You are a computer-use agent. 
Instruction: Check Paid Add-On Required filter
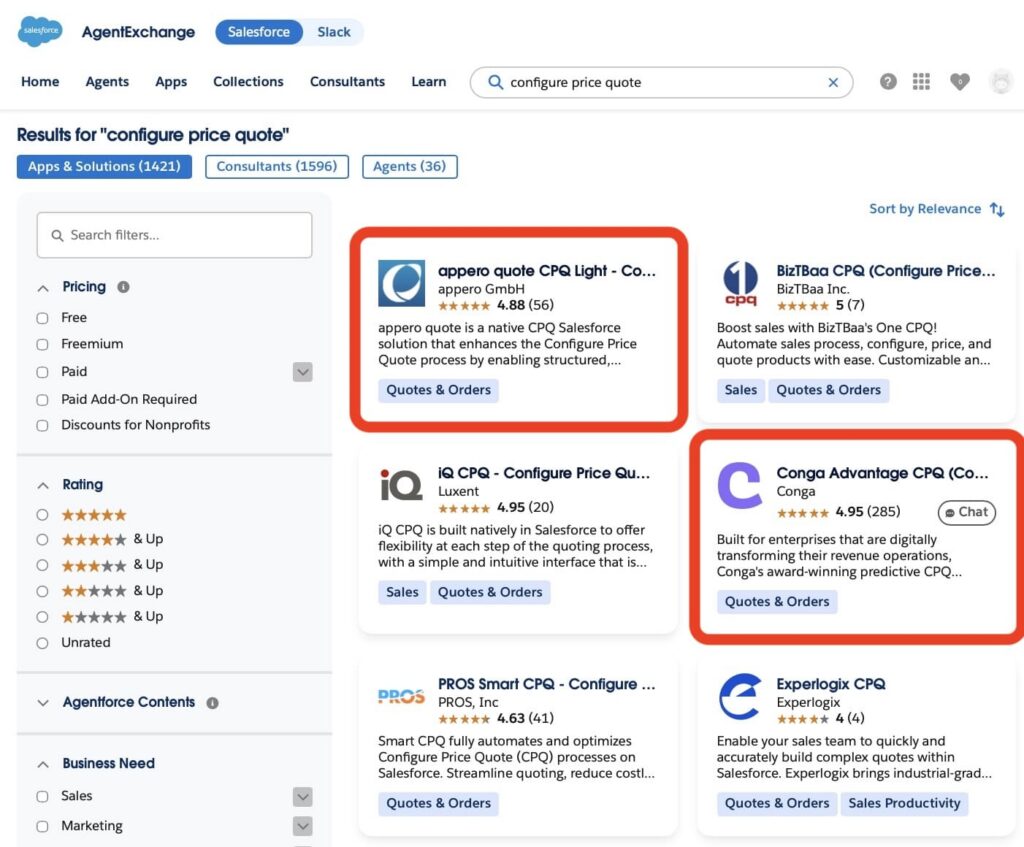(42, 400)
